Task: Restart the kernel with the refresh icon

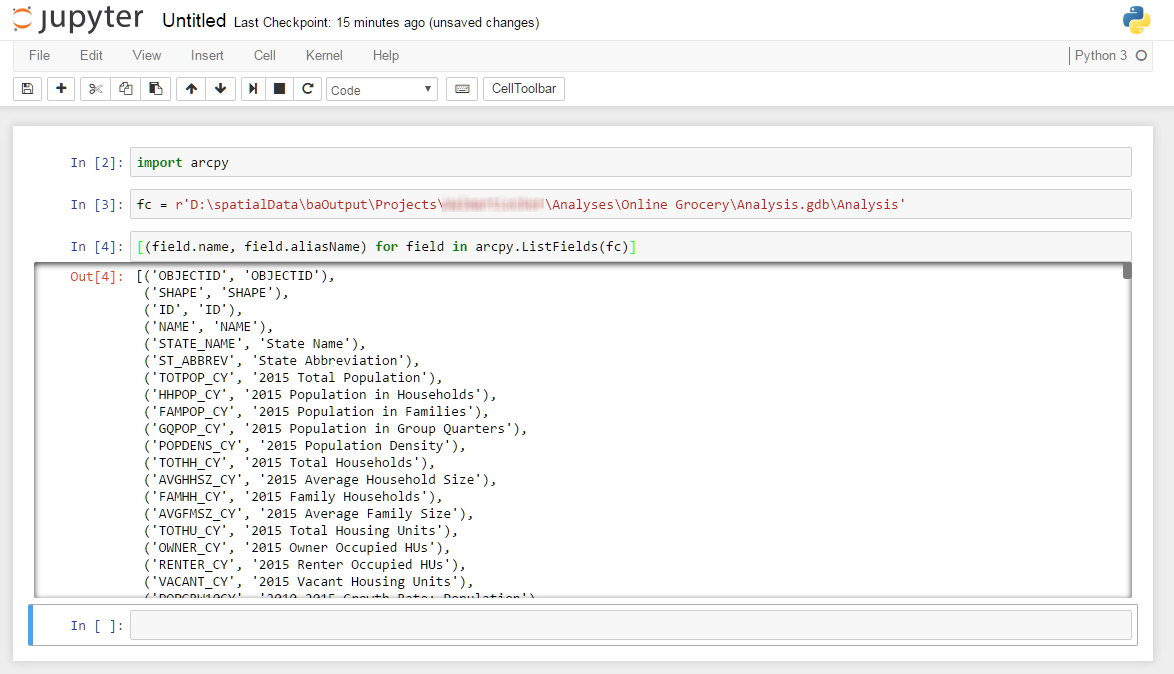Action: [309, 88]
